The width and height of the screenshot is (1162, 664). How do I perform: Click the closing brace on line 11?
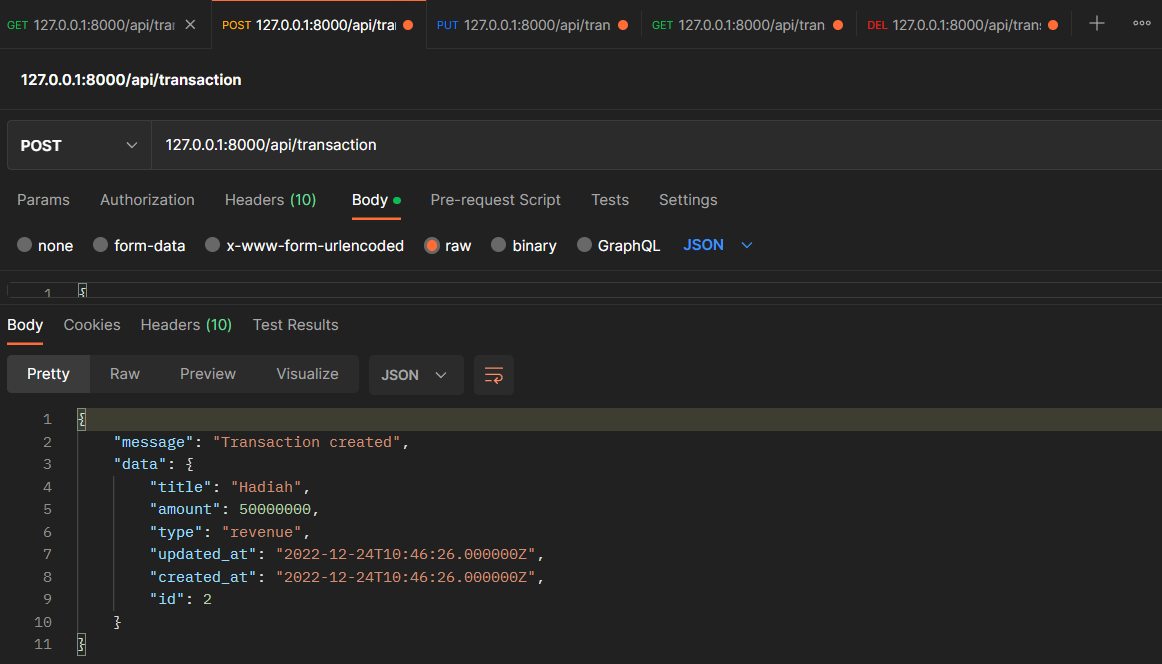[x=82, y=644]
